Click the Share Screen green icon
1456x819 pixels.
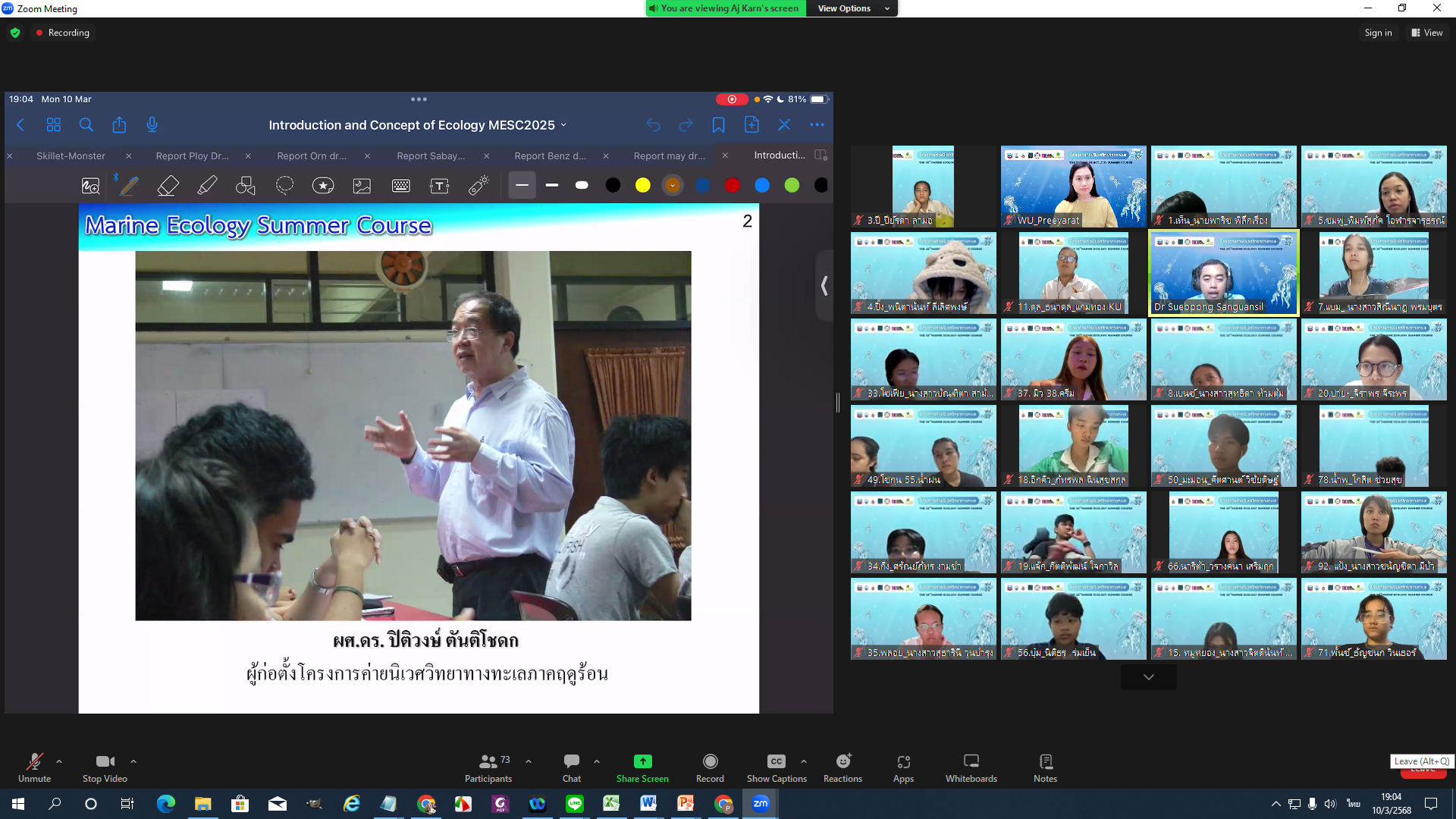click(x=642, y=761)
